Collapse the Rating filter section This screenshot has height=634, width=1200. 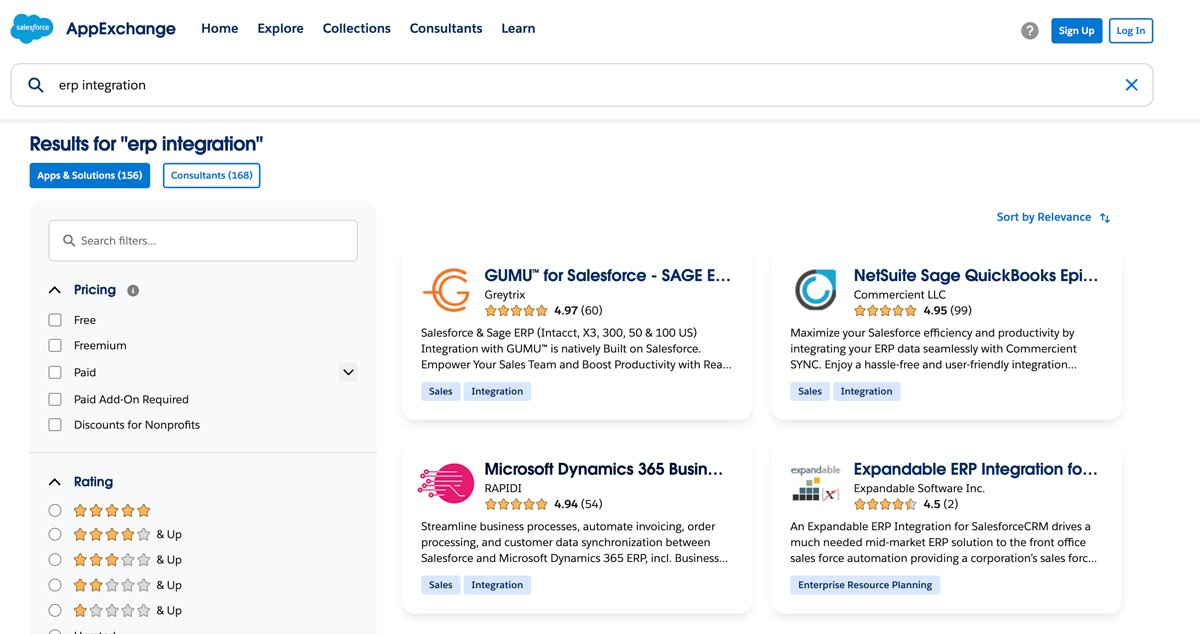pyautogui.click(x=55, y=482)
